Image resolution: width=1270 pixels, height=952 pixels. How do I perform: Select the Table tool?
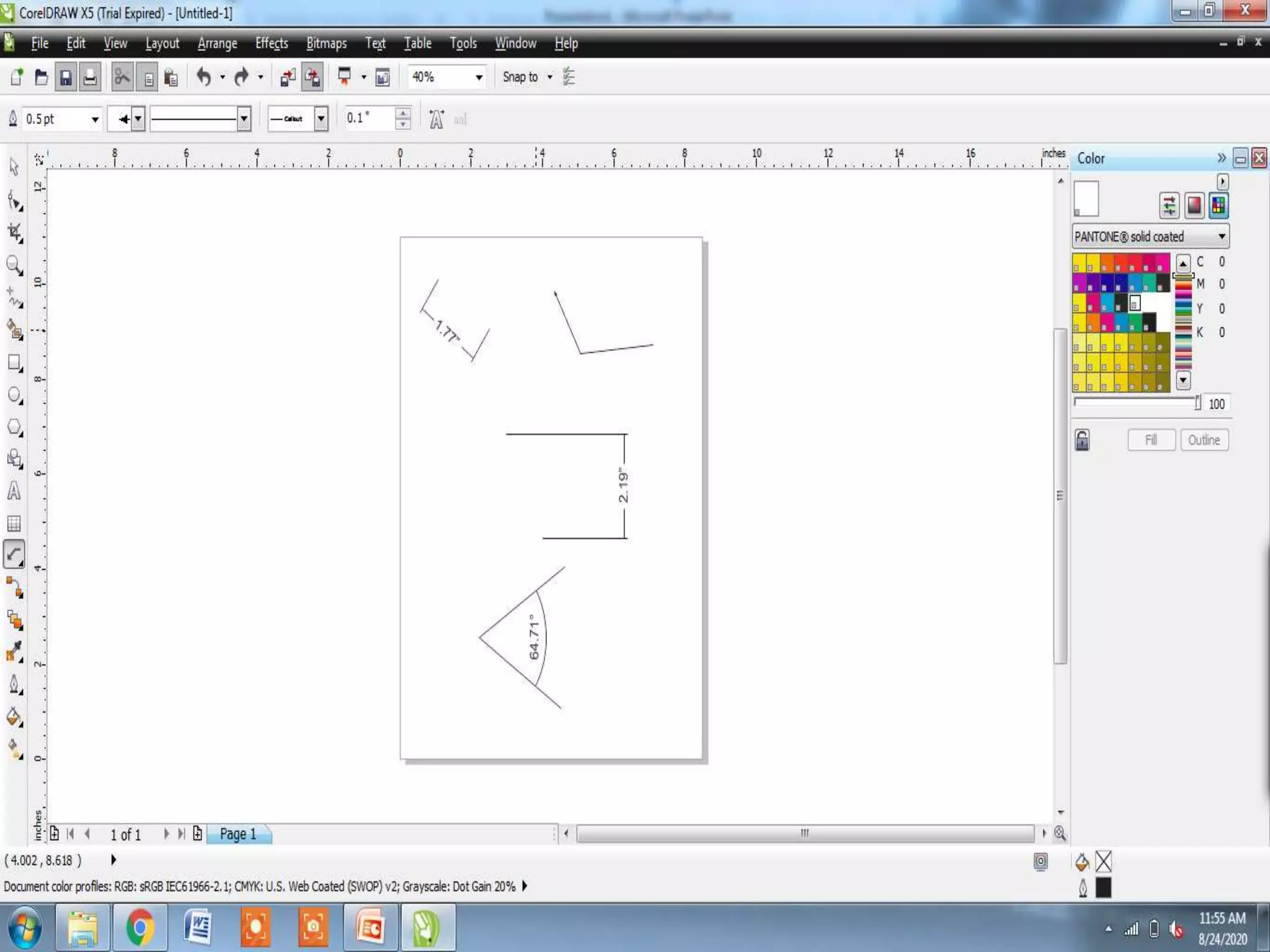(14, 524)
